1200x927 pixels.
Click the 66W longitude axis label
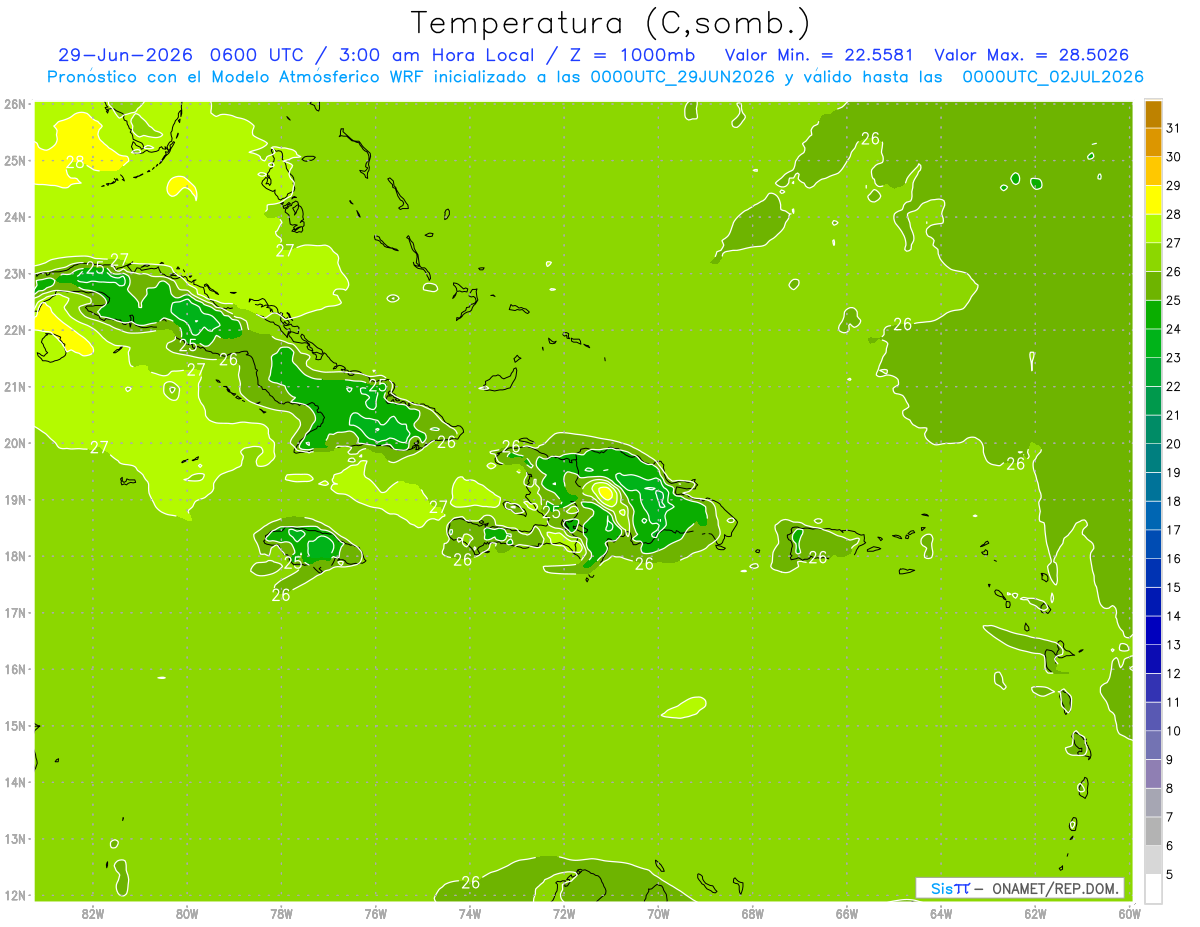(847, 913)
